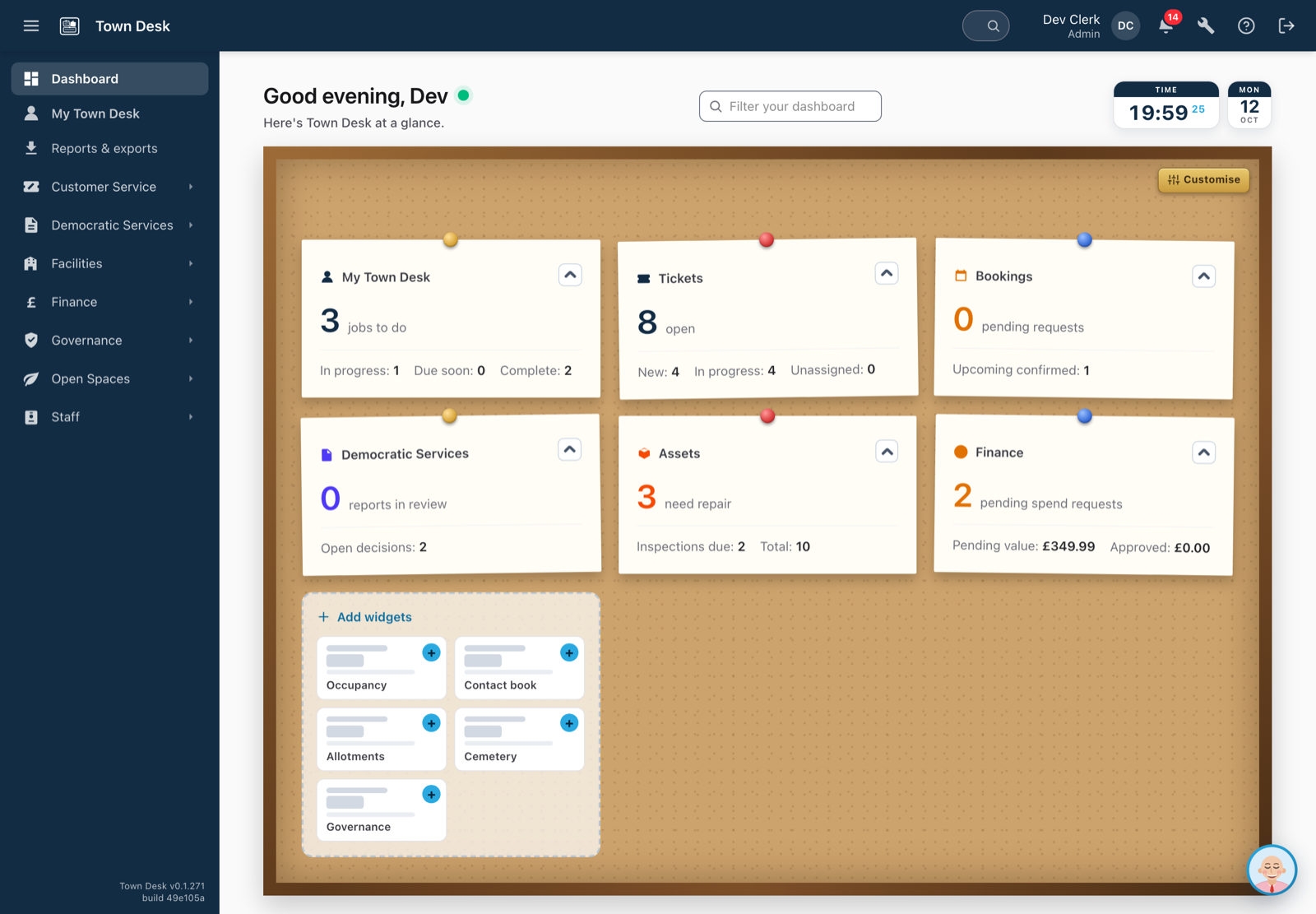Open the hamburger menu icon

[x=31, y=26]
